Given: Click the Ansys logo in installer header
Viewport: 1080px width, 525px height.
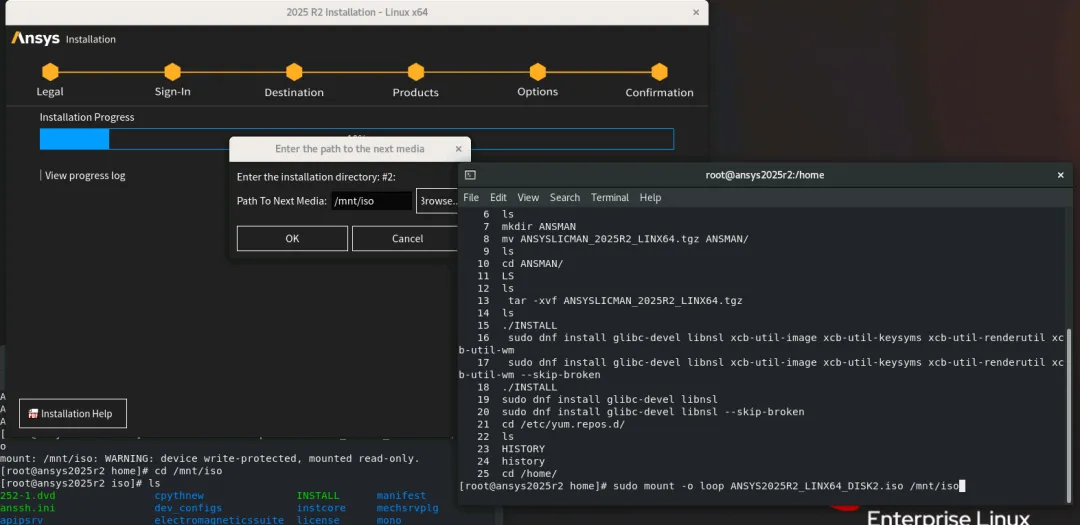Looking at the screenshot, I should (36, 39).
